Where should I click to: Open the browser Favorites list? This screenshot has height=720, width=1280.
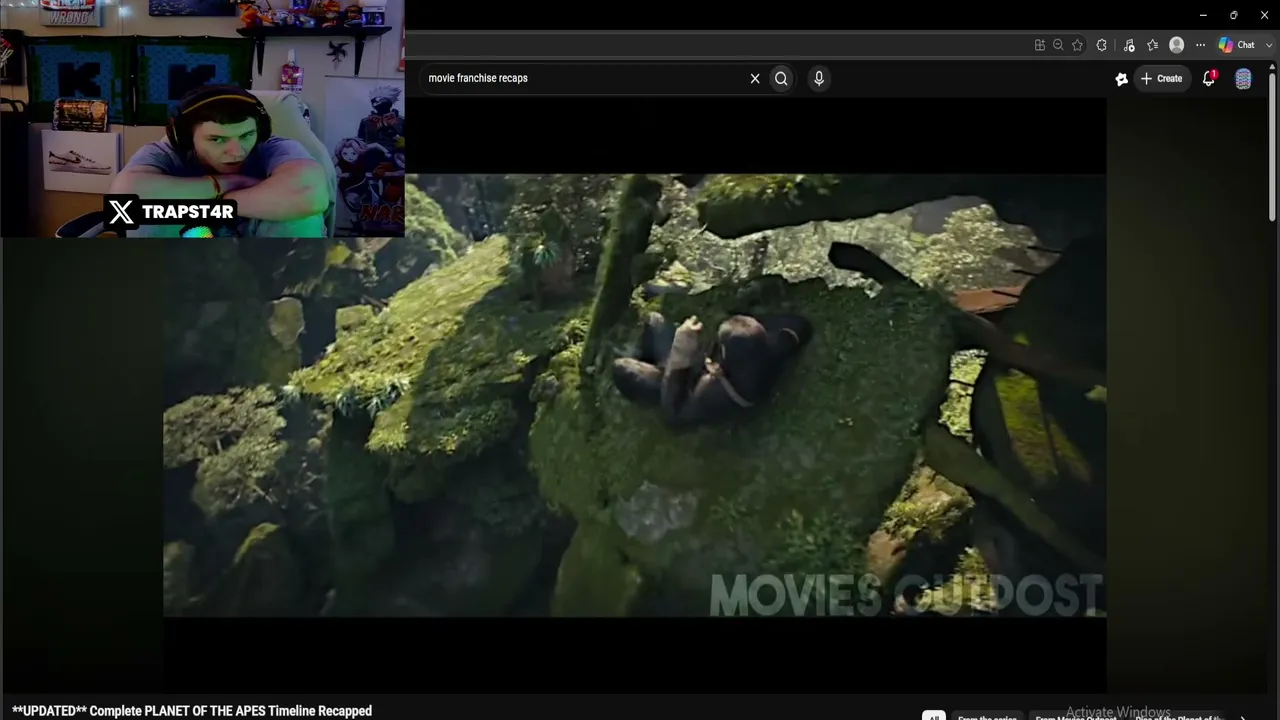(1153, 45)
